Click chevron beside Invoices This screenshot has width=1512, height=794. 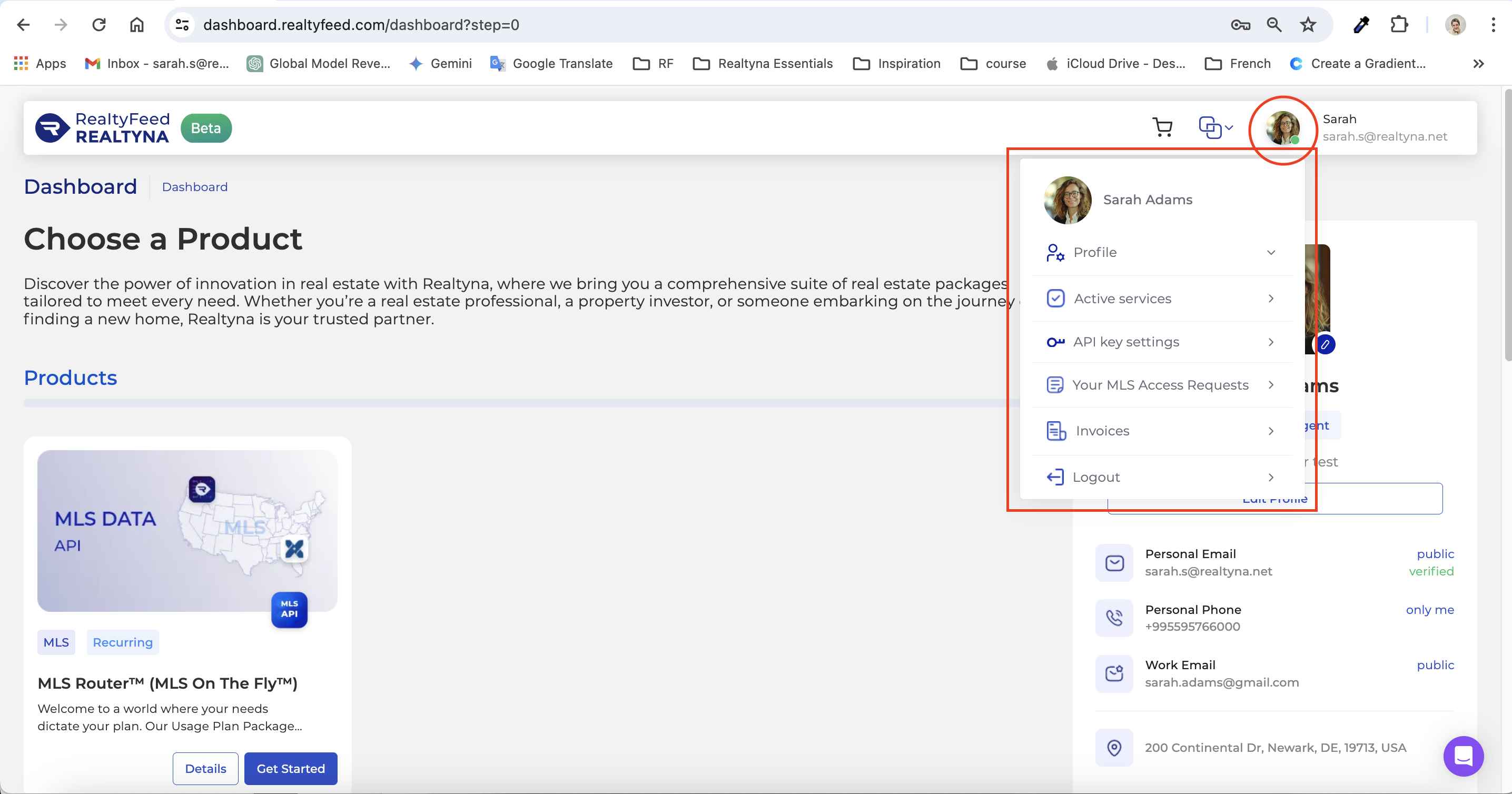pos(1271,431)
